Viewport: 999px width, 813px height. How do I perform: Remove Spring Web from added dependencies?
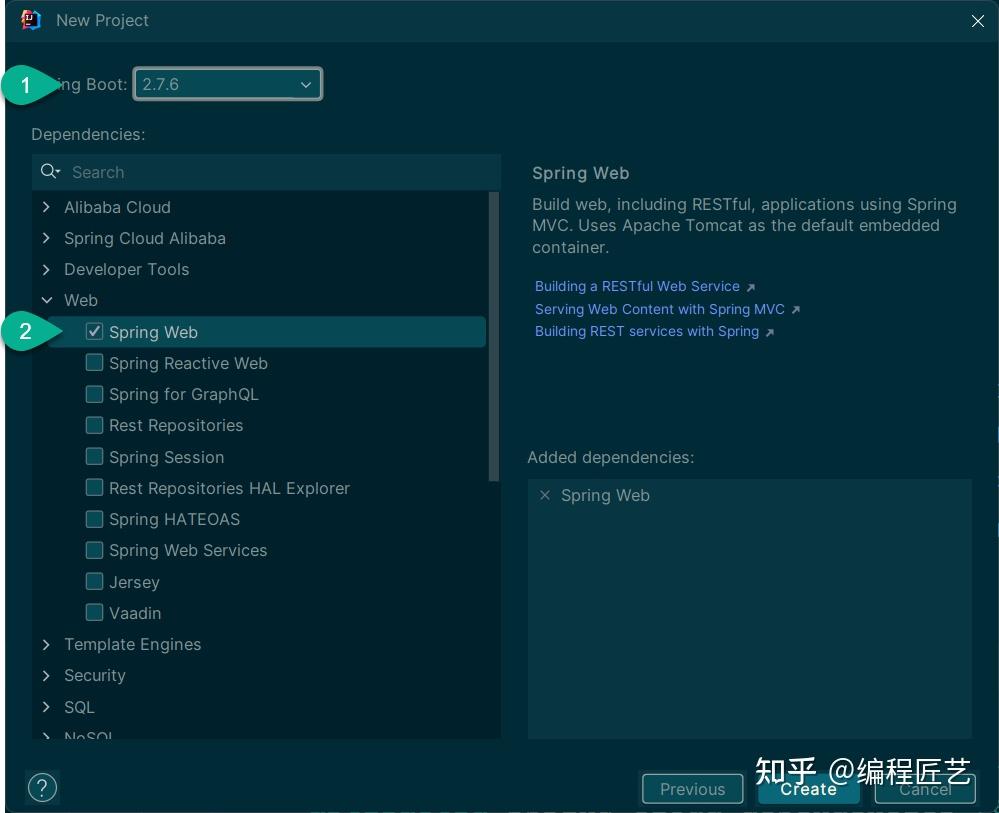coord(545,495)
